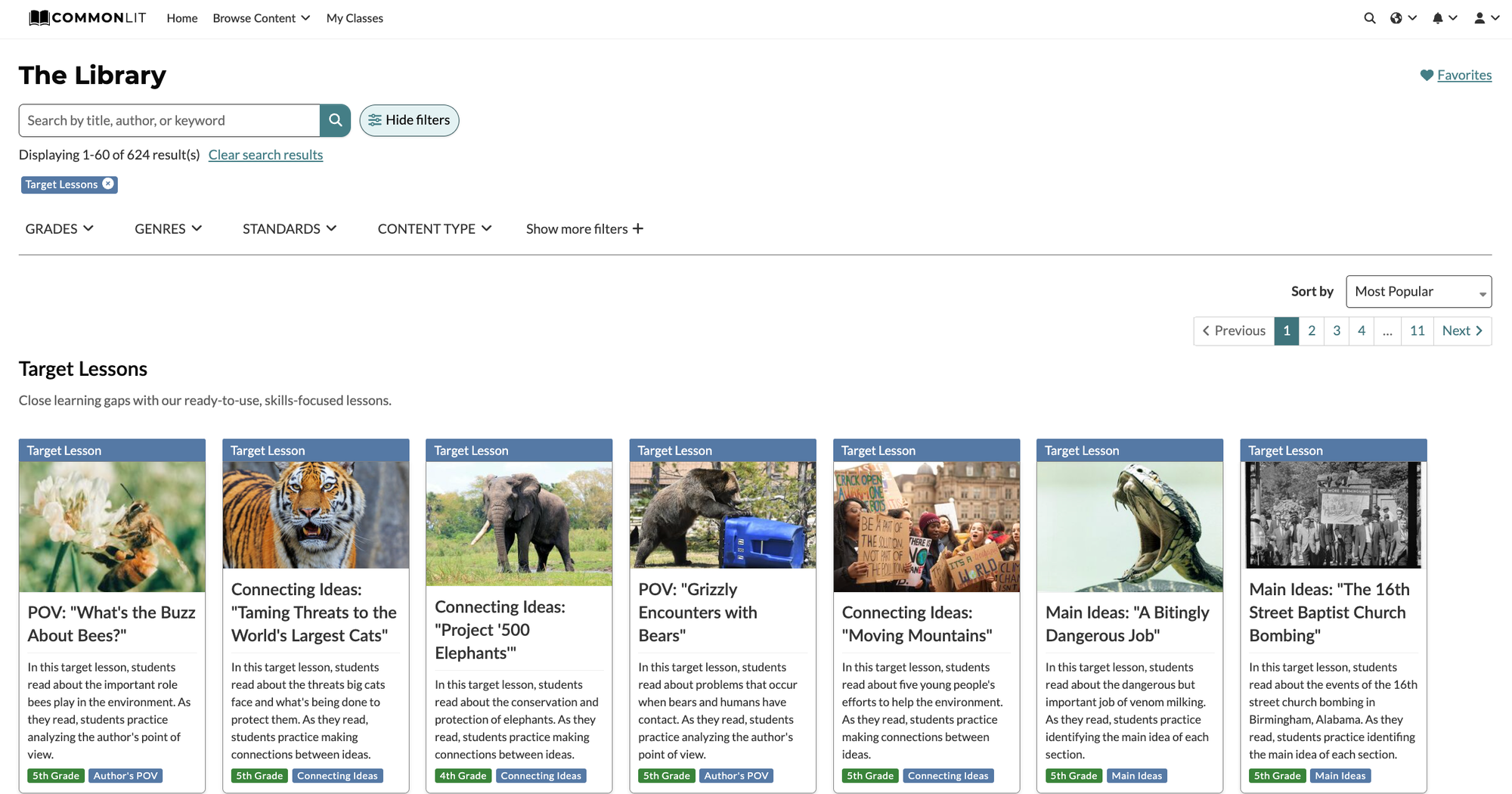Open the search magnifier in top navigation
This screenshot has height=794, width=1512.
pyautogui.click(x=1369, y=18)
